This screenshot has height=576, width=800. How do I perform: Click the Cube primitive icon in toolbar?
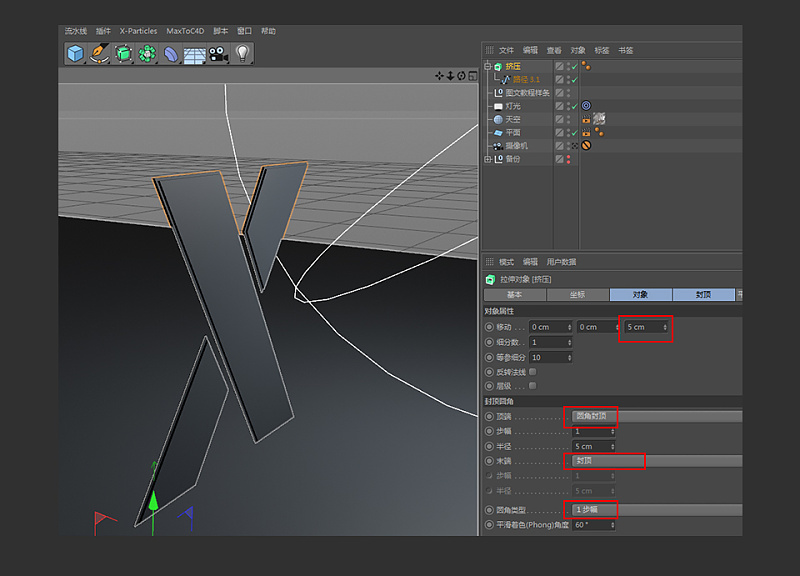tap(75, 53)
